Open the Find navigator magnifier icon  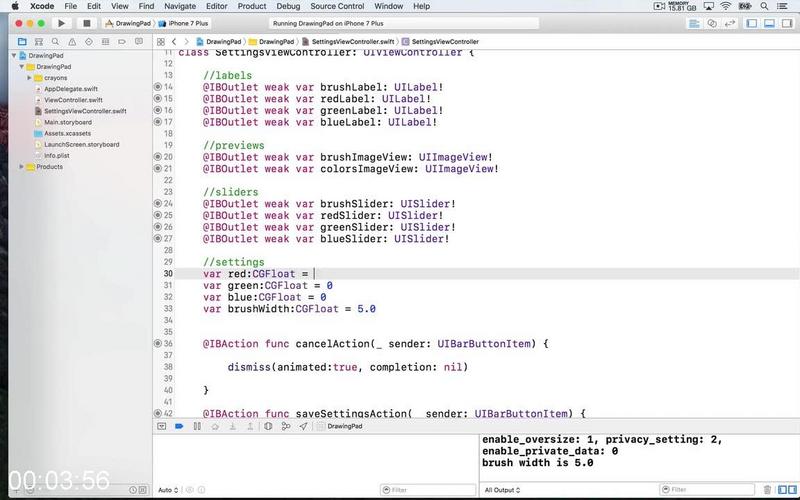point(55,42)
